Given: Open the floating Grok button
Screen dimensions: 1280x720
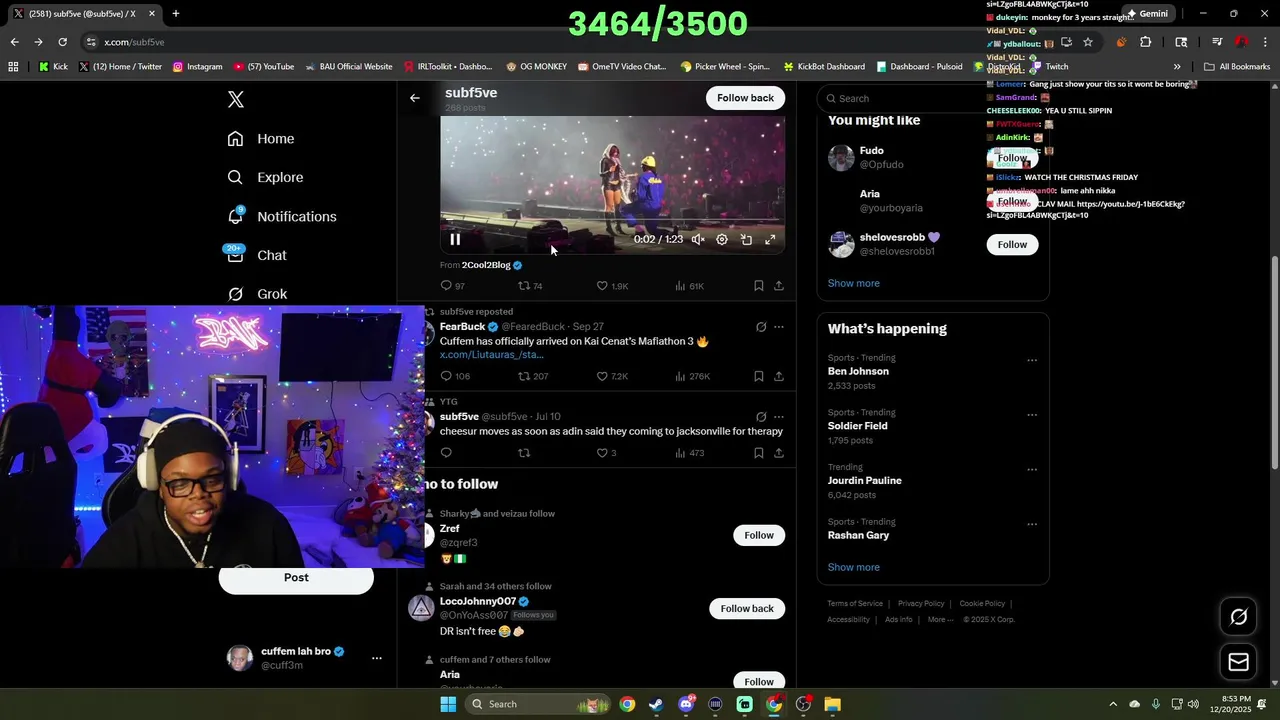Looking at the screenshot, I should 1239,617.
